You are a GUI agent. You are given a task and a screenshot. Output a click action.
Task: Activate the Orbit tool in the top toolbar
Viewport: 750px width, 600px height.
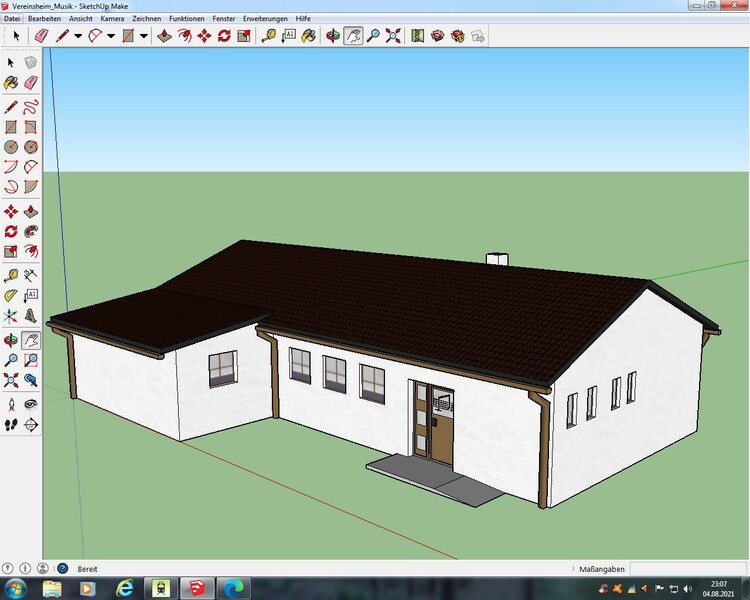pos(333,36)
